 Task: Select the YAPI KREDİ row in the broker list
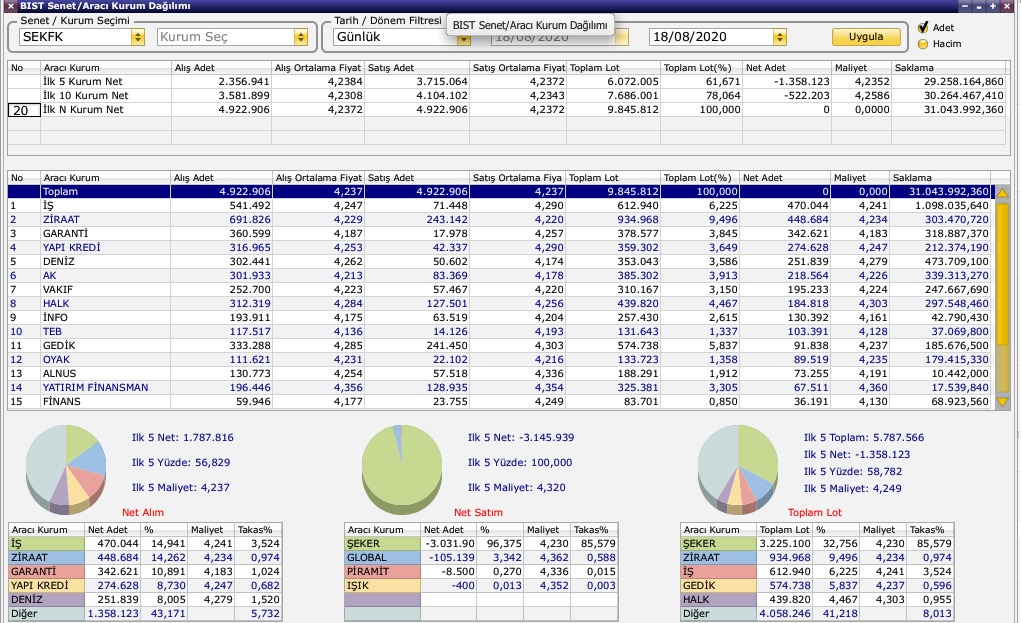pyautogui.click(x=499, y=247)
